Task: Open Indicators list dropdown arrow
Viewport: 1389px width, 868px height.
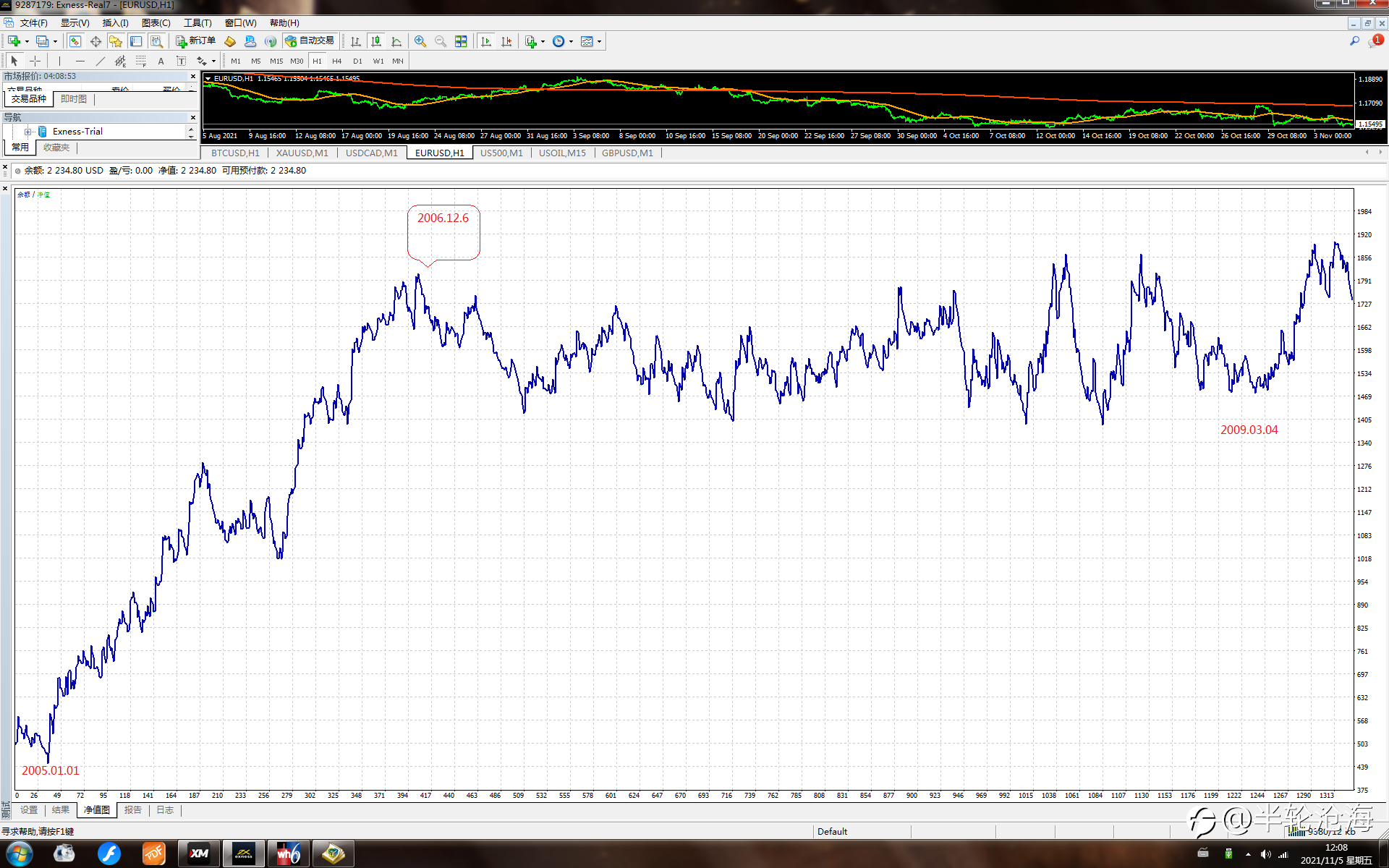Action: coord(543,41)
